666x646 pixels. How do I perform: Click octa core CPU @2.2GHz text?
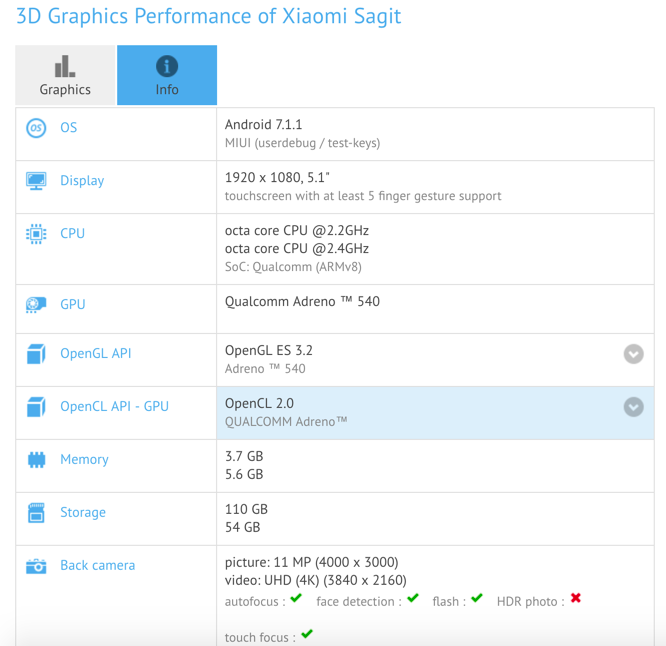[297, 231]
